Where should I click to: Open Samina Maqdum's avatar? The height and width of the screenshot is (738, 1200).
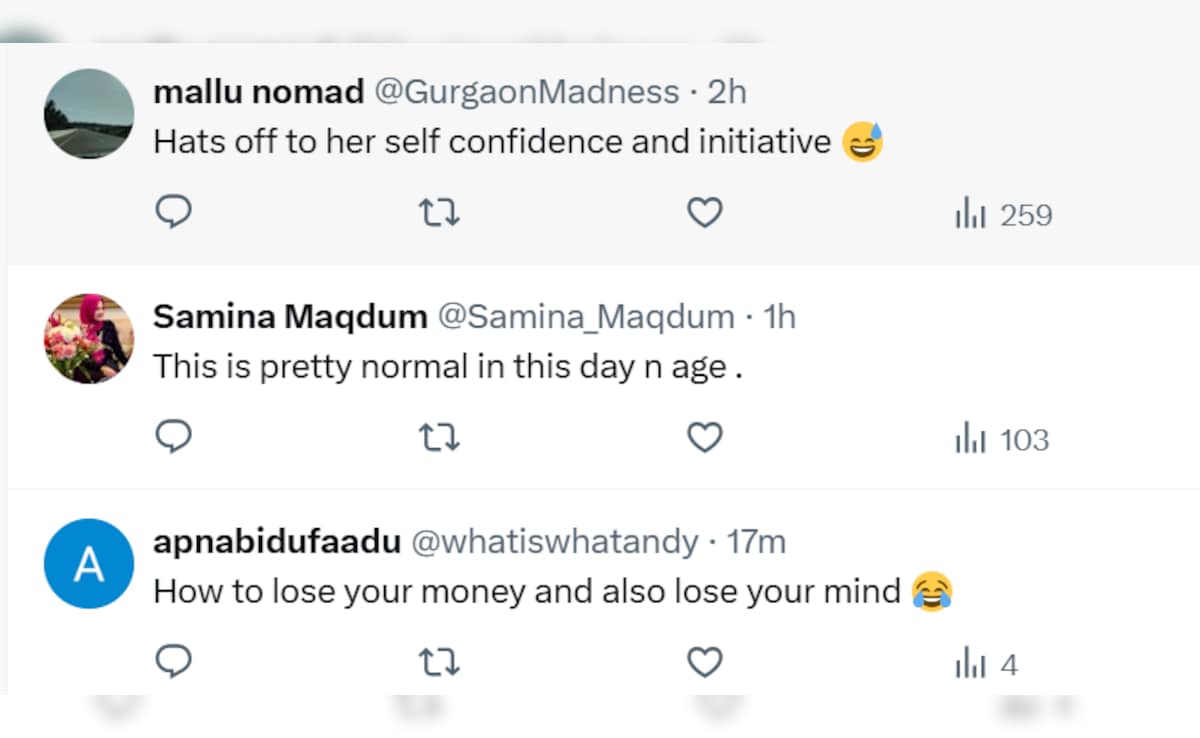[x=89, y=339]
